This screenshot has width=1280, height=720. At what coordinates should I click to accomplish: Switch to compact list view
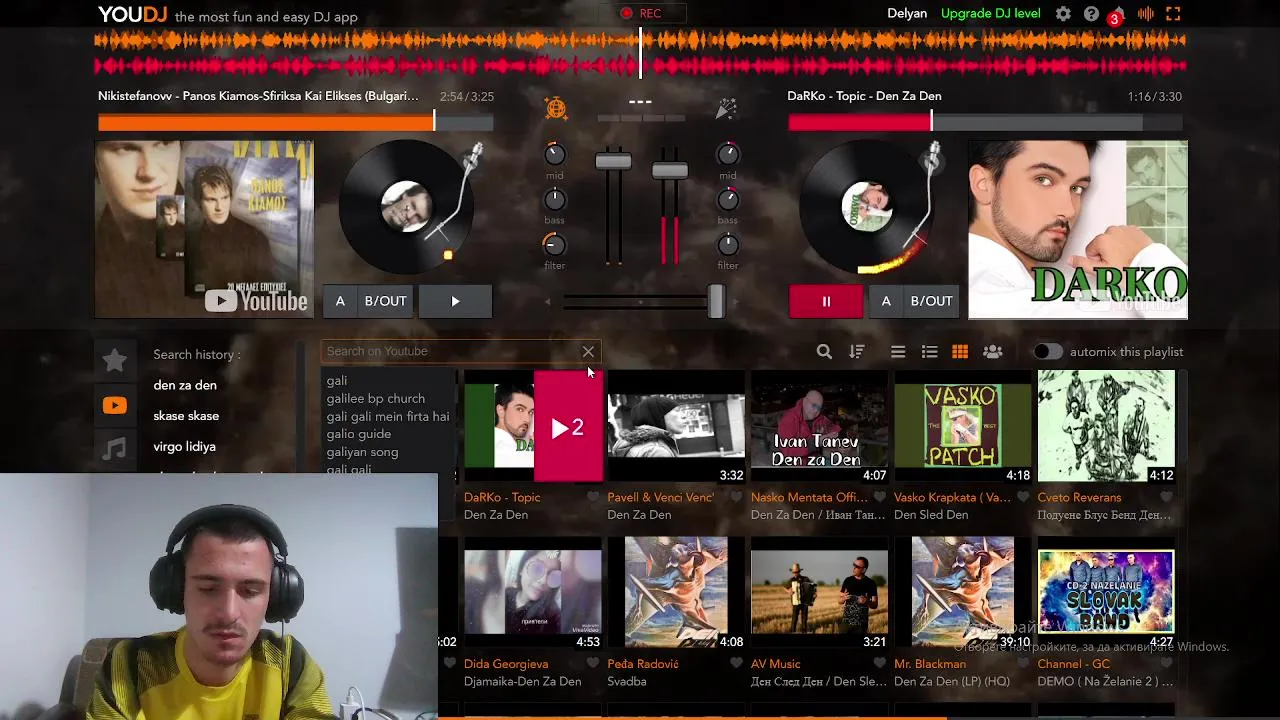point(898,352)
